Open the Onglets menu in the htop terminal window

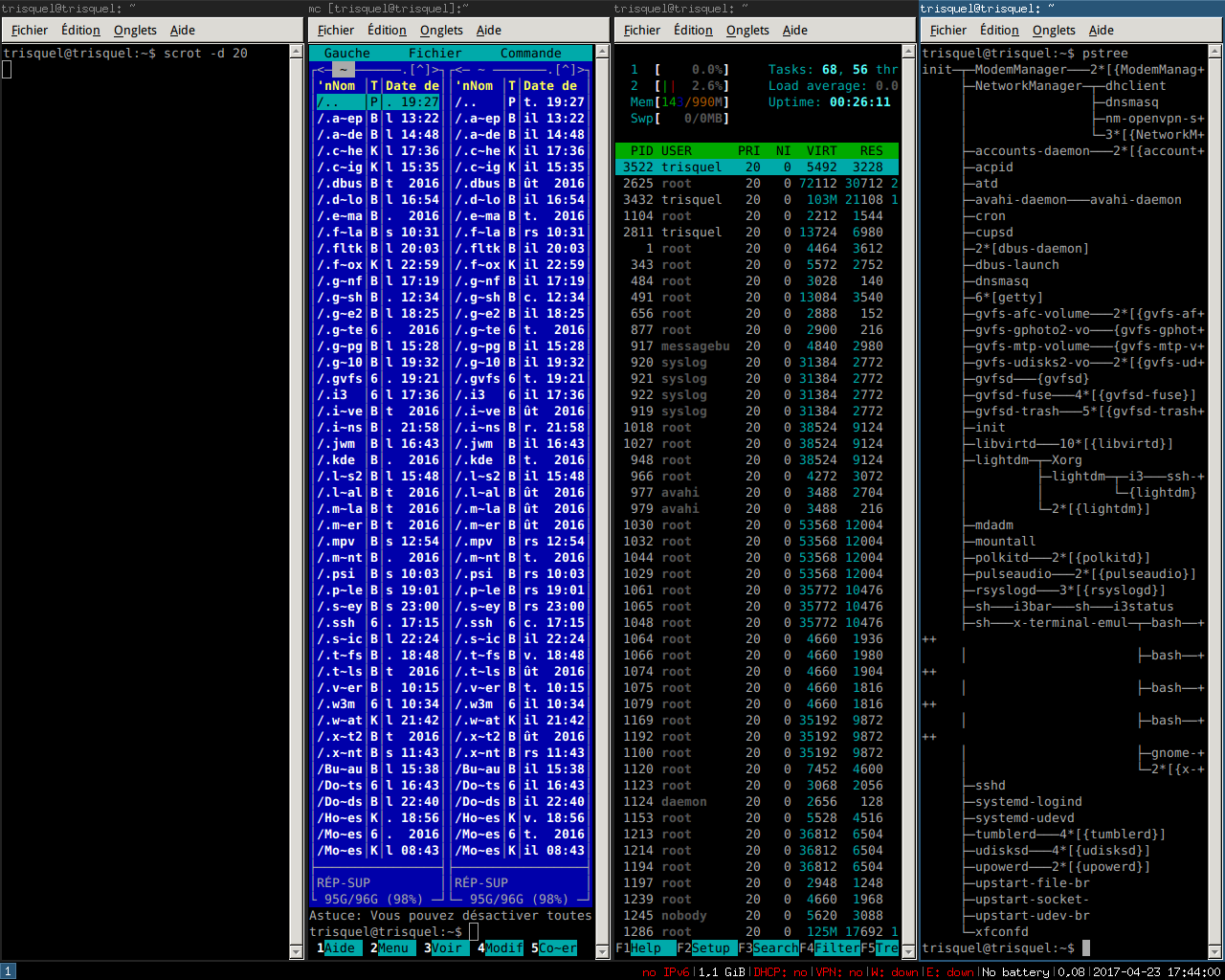point(747,30)
